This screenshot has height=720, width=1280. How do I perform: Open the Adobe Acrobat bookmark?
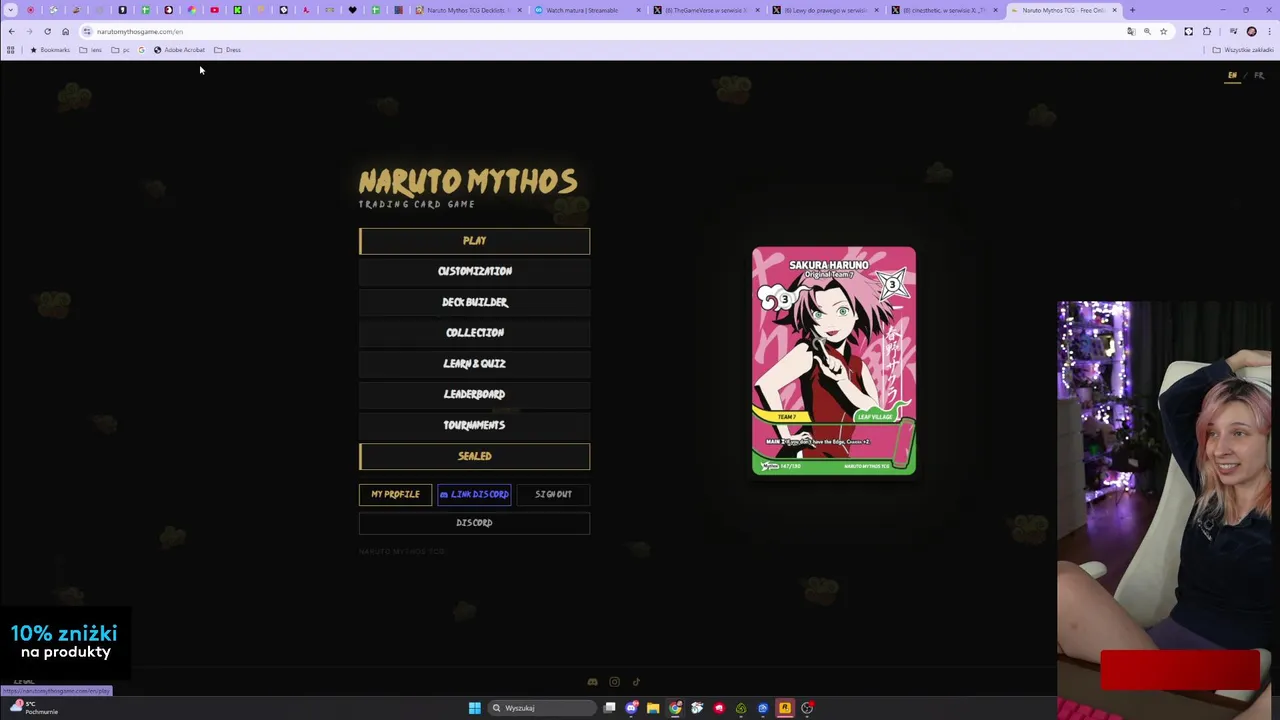[179, 50]
